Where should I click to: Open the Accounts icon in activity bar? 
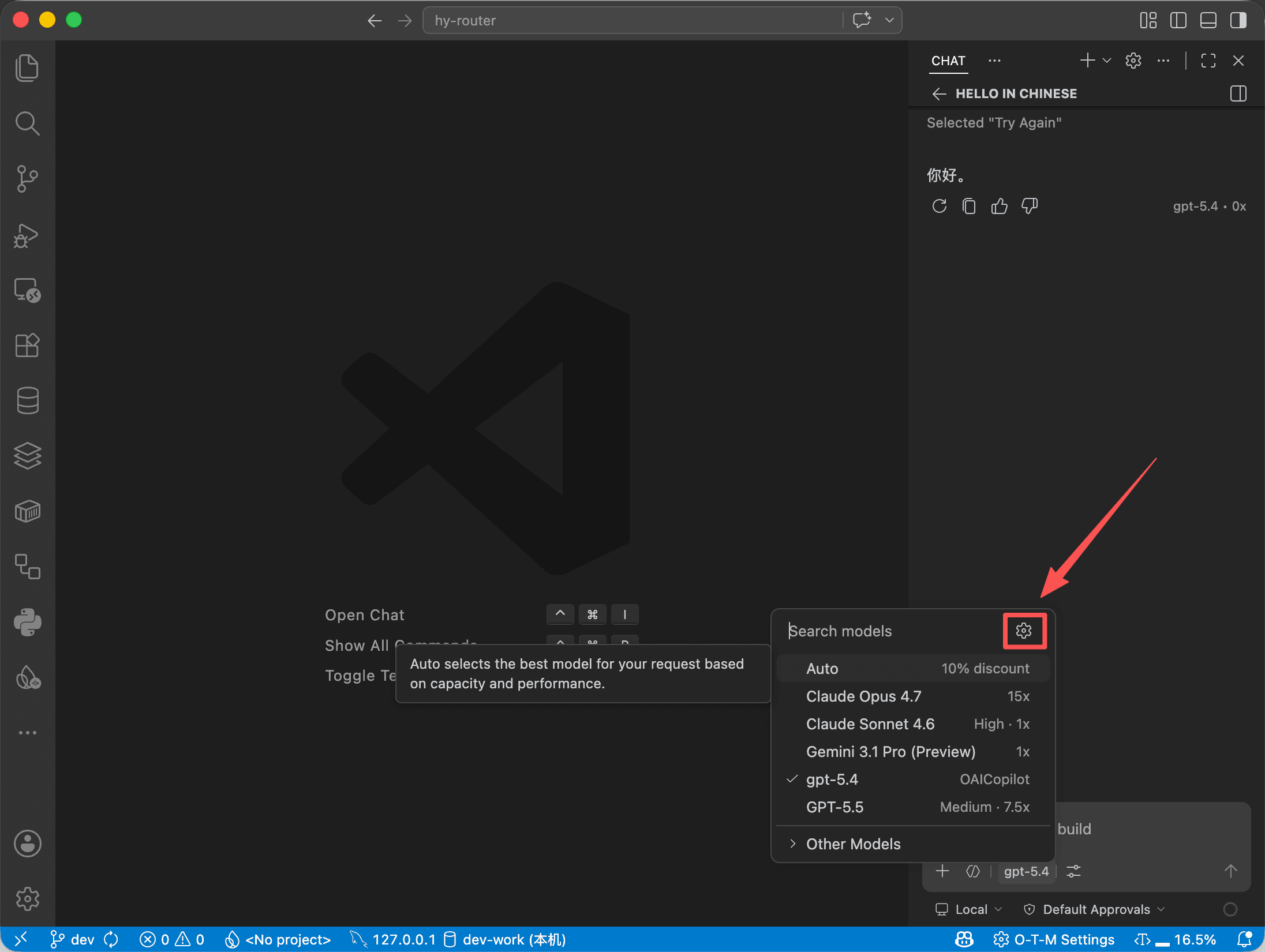[x=27, y=844]
